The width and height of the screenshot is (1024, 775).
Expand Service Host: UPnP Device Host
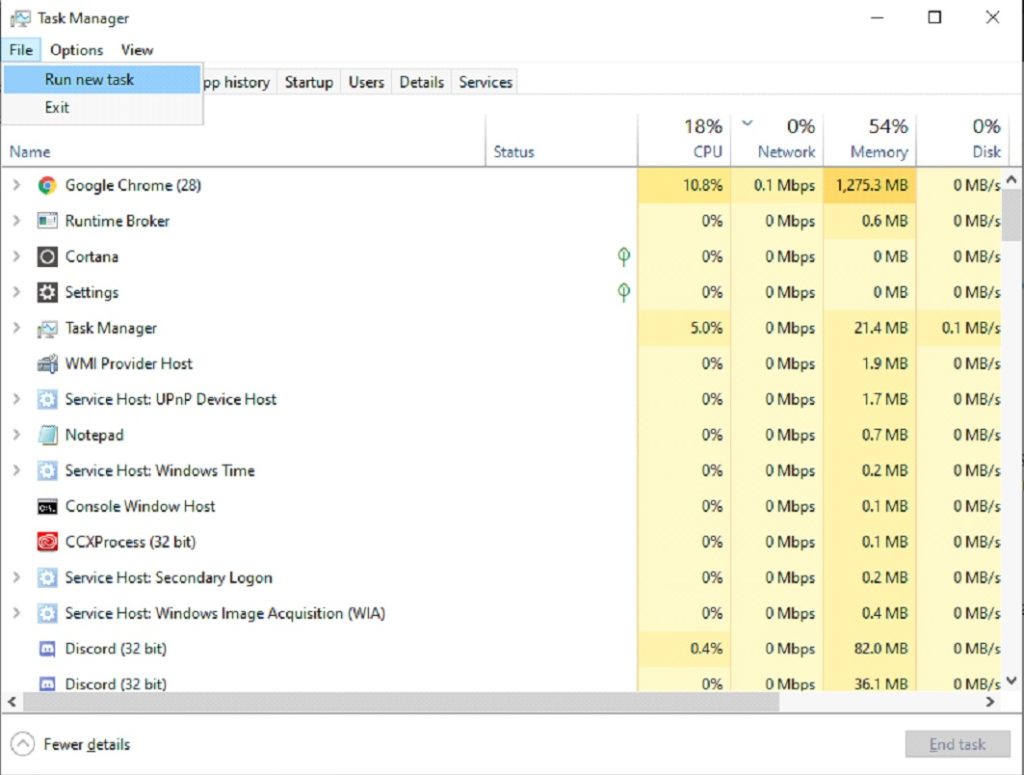click(x=16, y=399)
